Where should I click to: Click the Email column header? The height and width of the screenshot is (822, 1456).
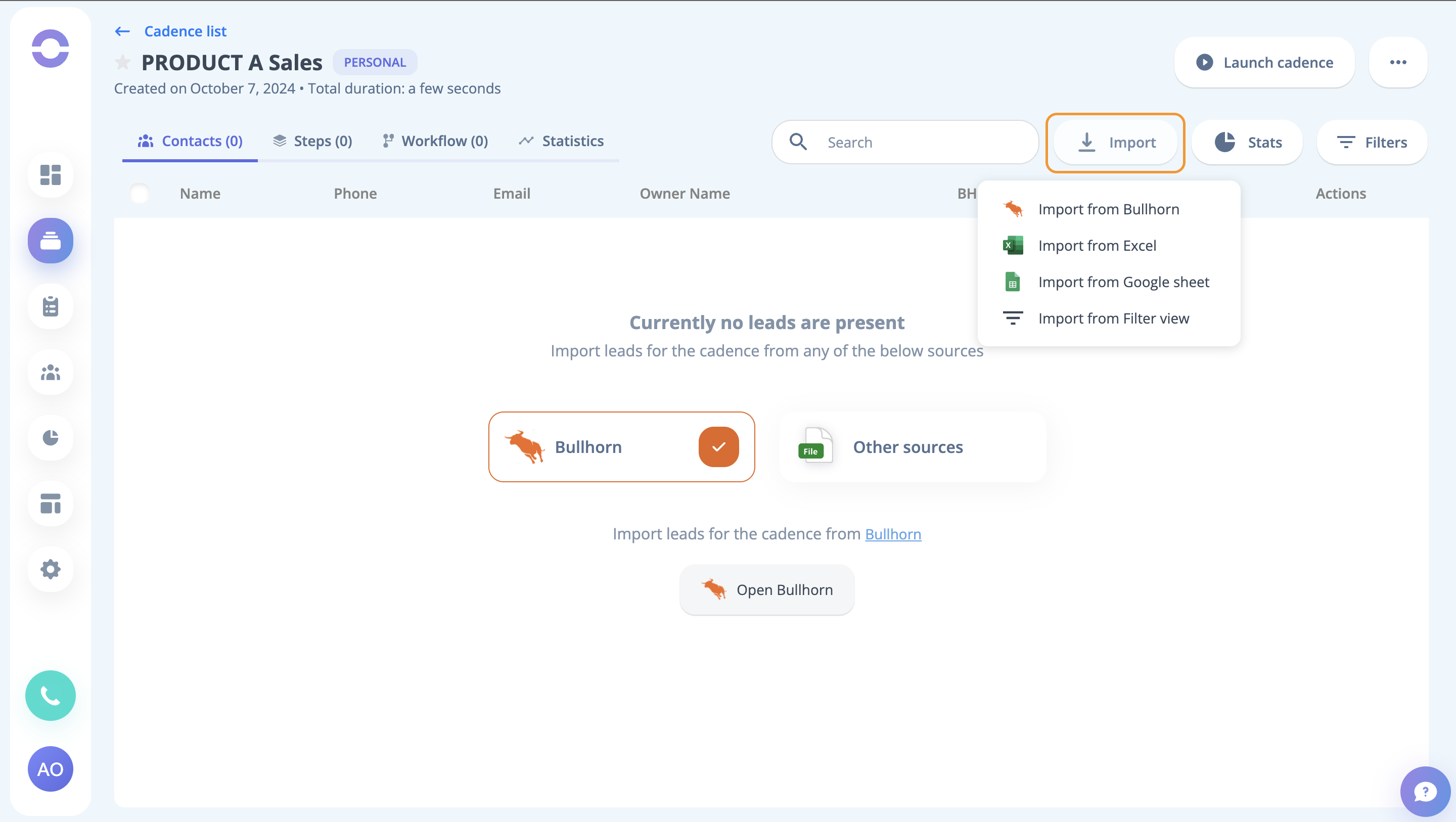coord(512,193)
